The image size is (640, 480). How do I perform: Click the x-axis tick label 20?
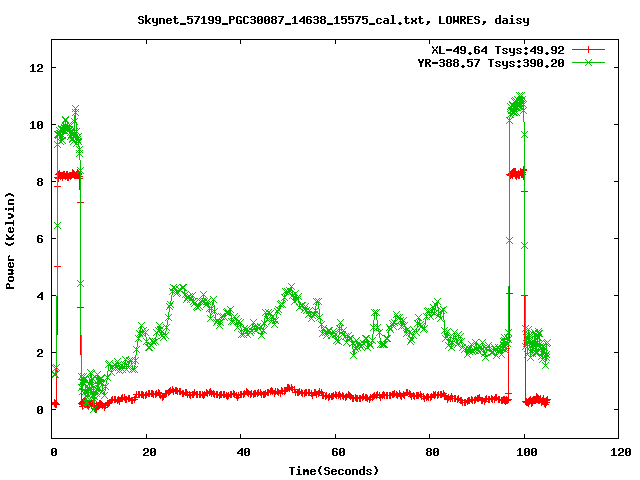point(149,452)
